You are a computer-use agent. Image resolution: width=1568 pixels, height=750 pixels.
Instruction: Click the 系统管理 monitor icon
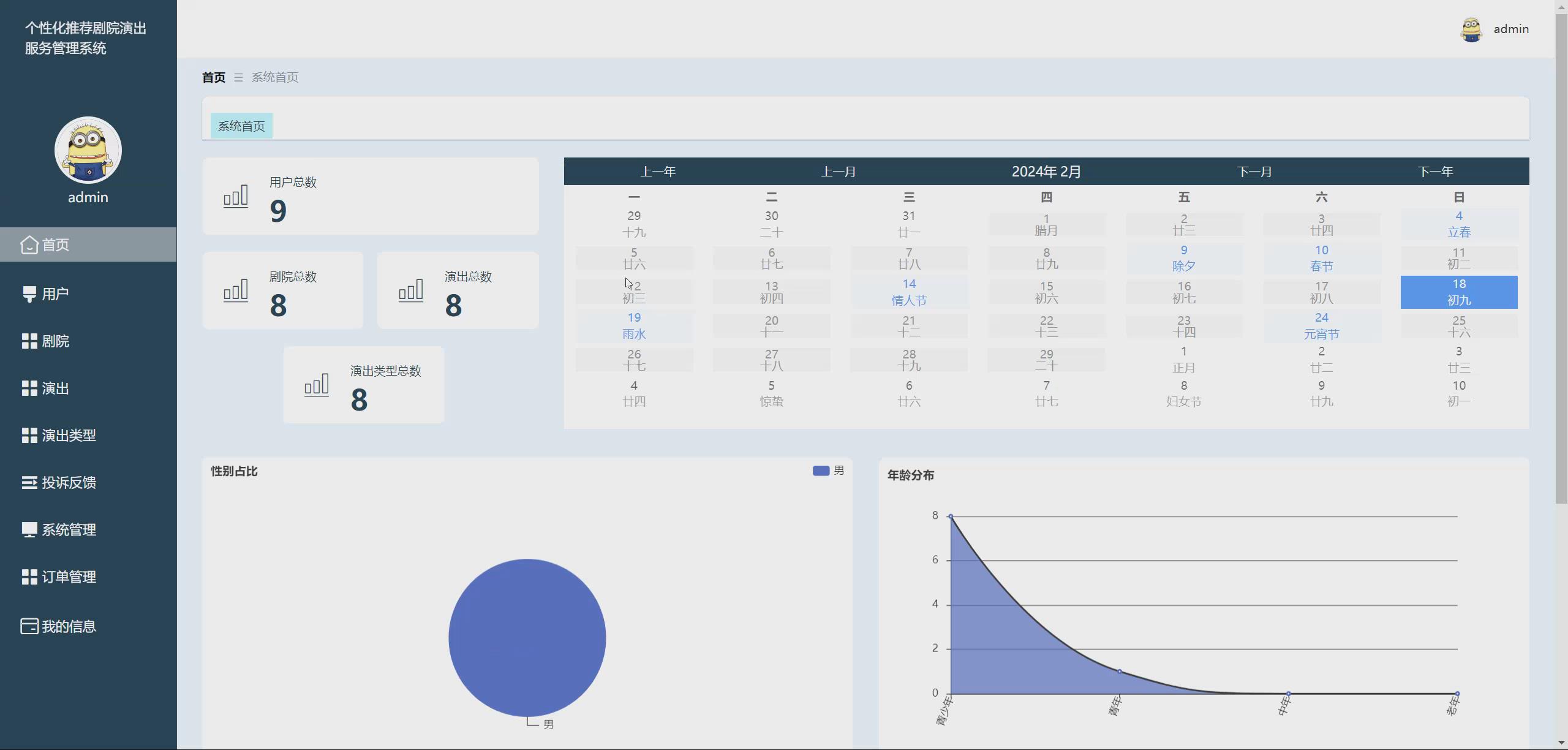(29, 530)
